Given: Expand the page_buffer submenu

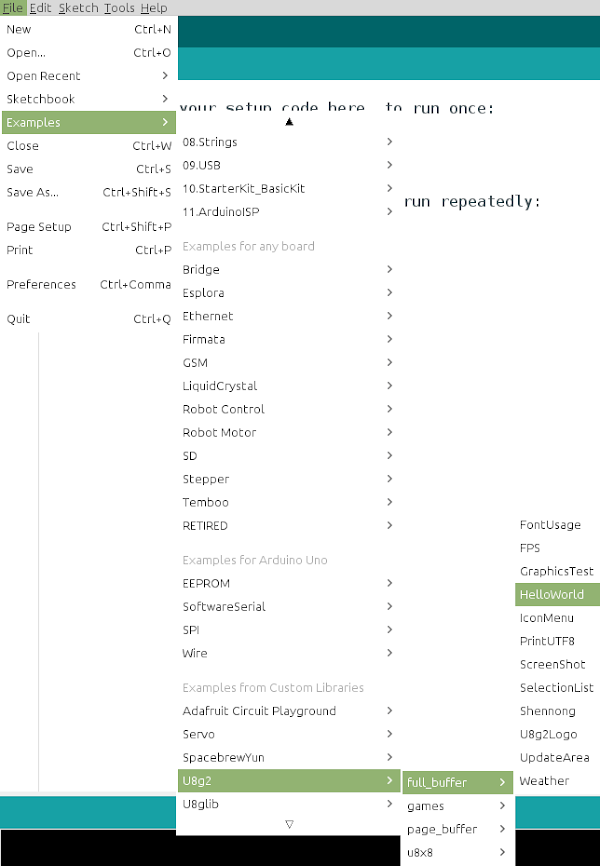Looking at the screenshot, I should pos(457,829).
